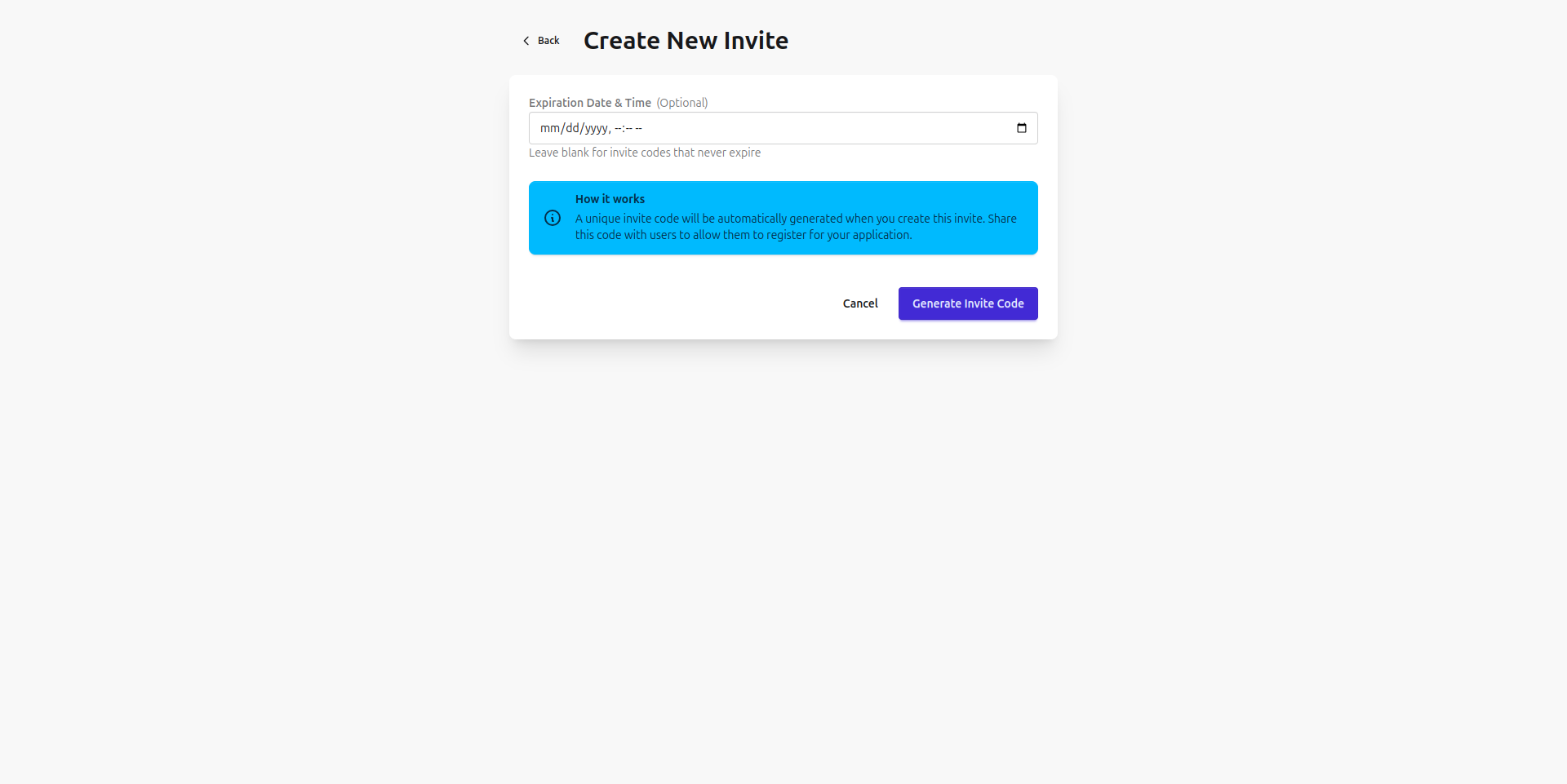Select the AM/PM segment of expiration time

[638, 128]
